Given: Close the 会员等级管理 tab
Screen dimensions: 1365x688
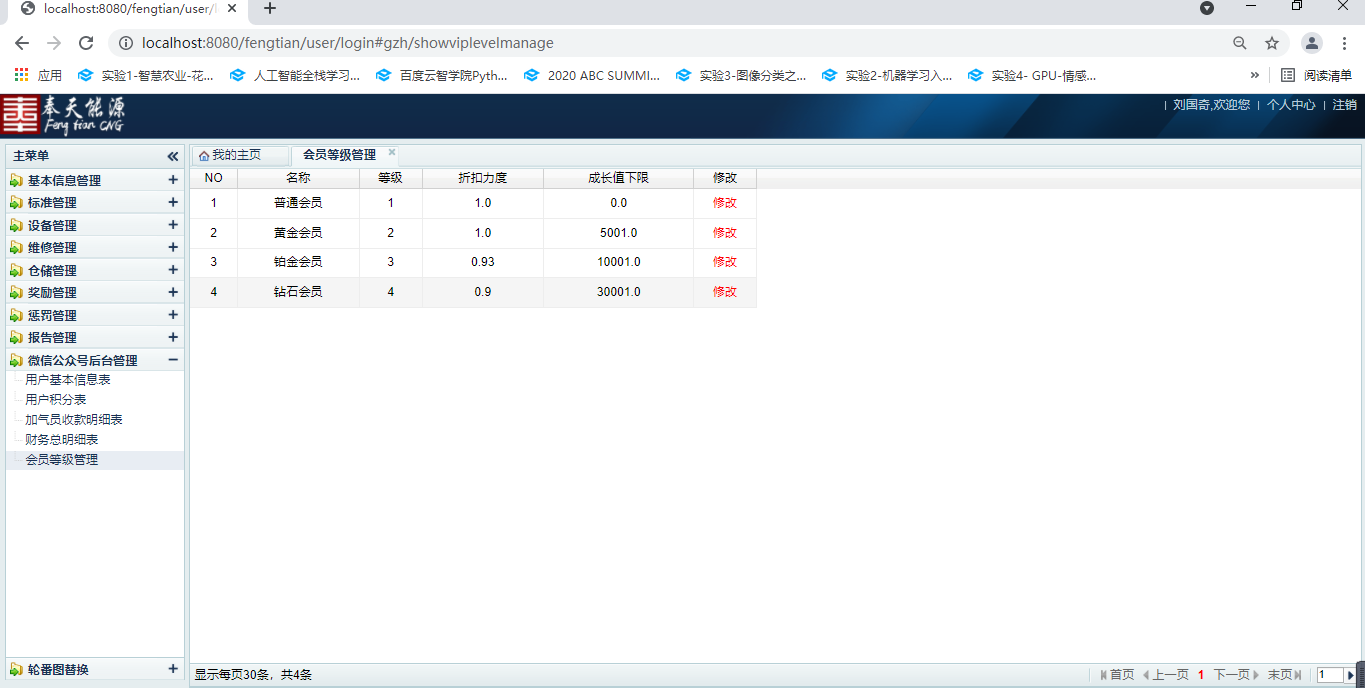Looking at the screenshot, I should click(392, 153).
